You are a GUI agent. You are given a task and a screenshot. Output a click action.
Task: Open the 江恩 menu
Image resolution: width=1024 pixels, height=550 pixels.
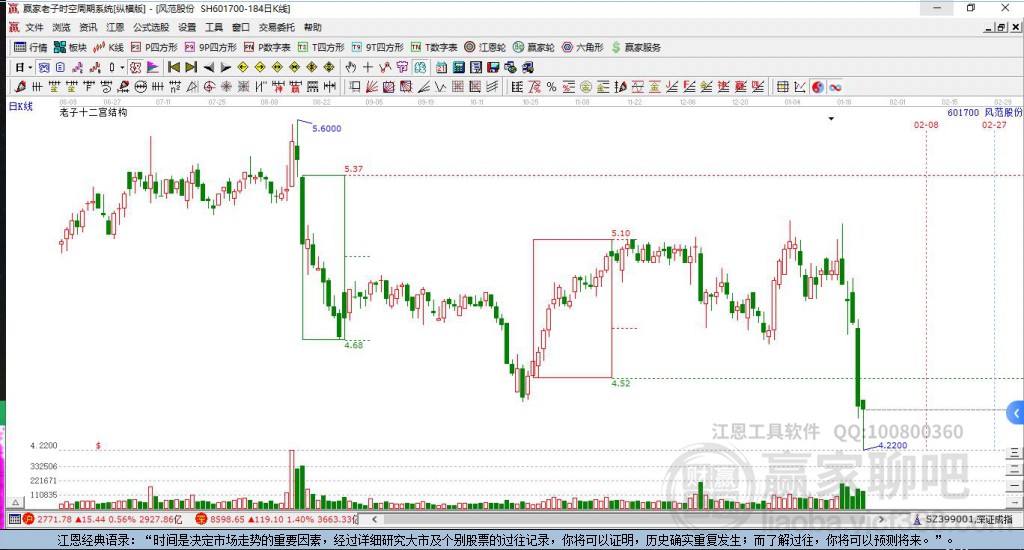click(115, 27)
